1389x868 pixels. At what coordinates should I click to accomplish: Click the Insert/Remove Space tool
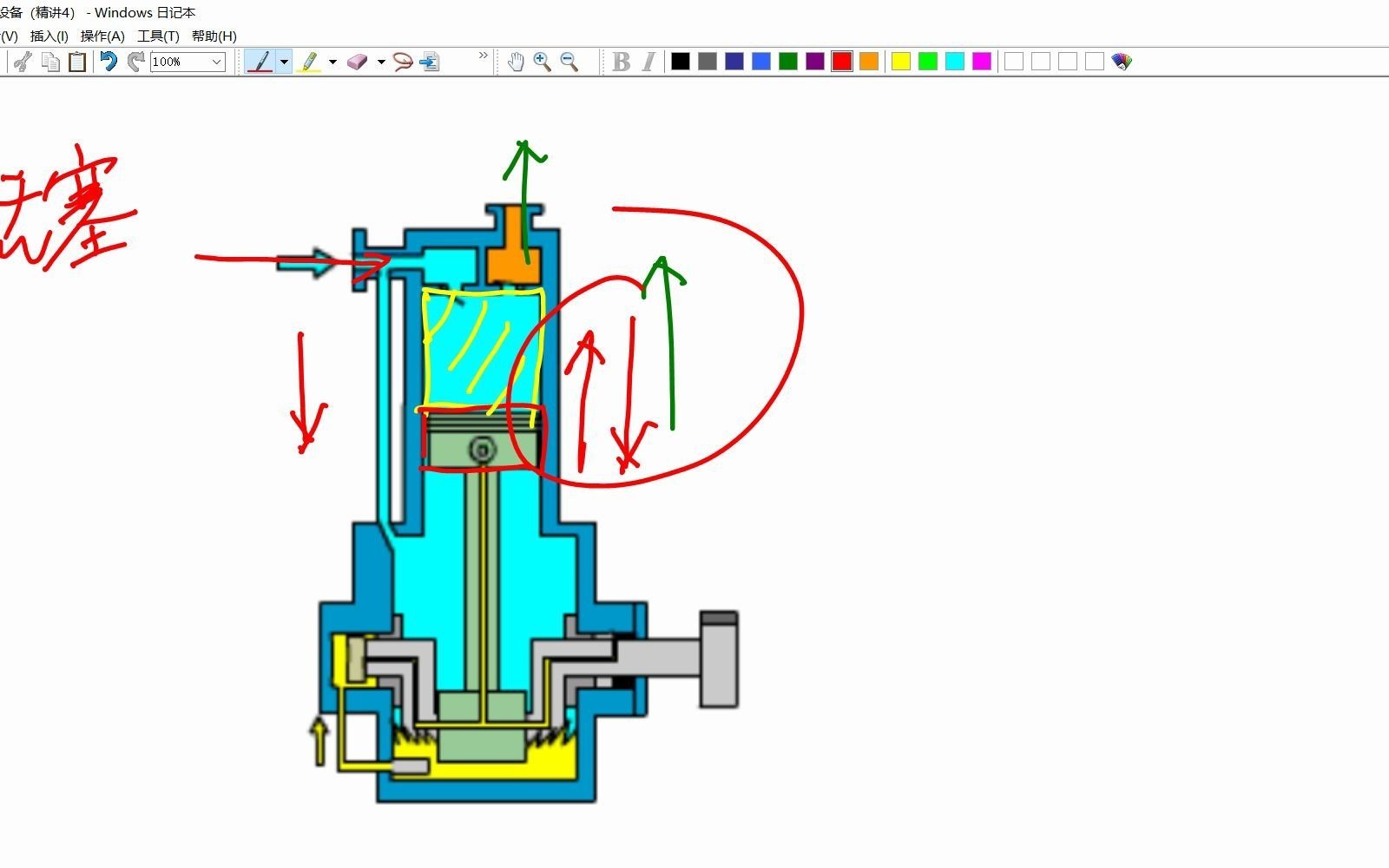click(430, 62)
